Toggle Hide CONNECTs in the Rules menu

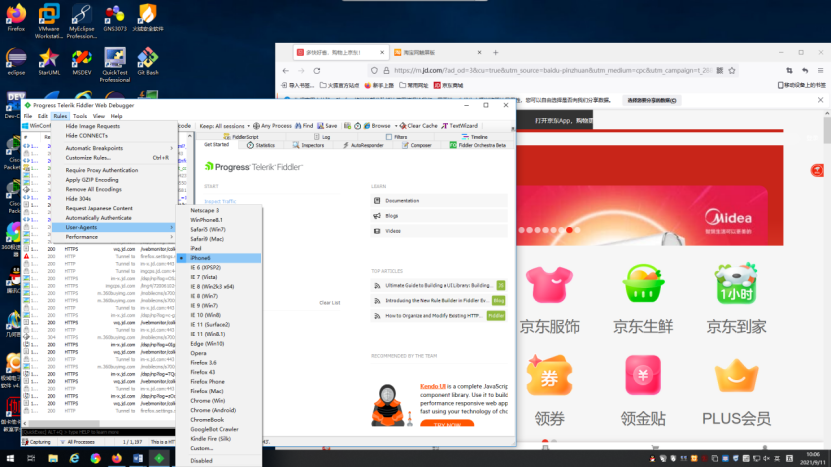click(114, 136)
